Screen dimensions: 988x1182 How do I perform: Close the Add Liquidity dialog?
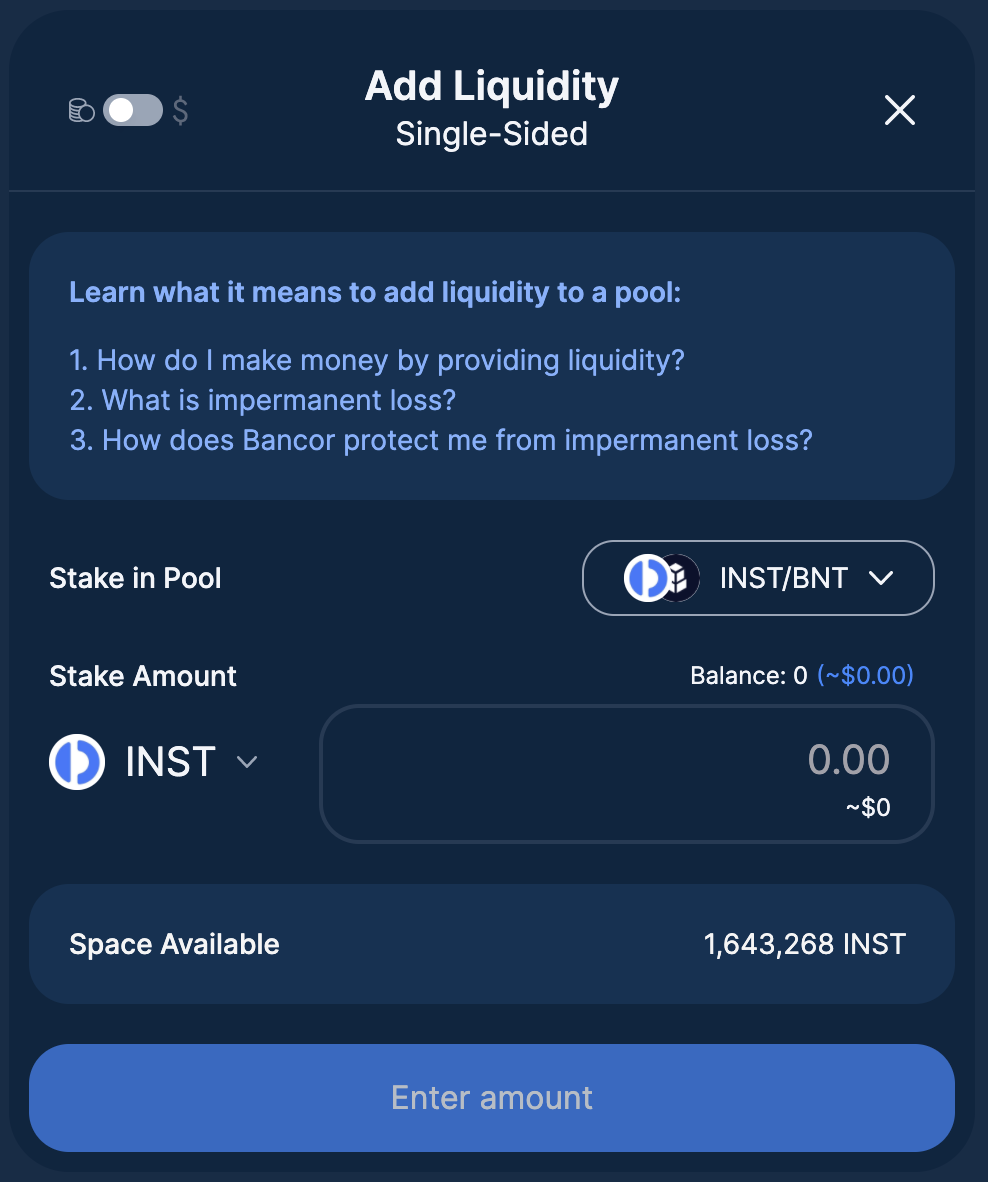point(900,110)
